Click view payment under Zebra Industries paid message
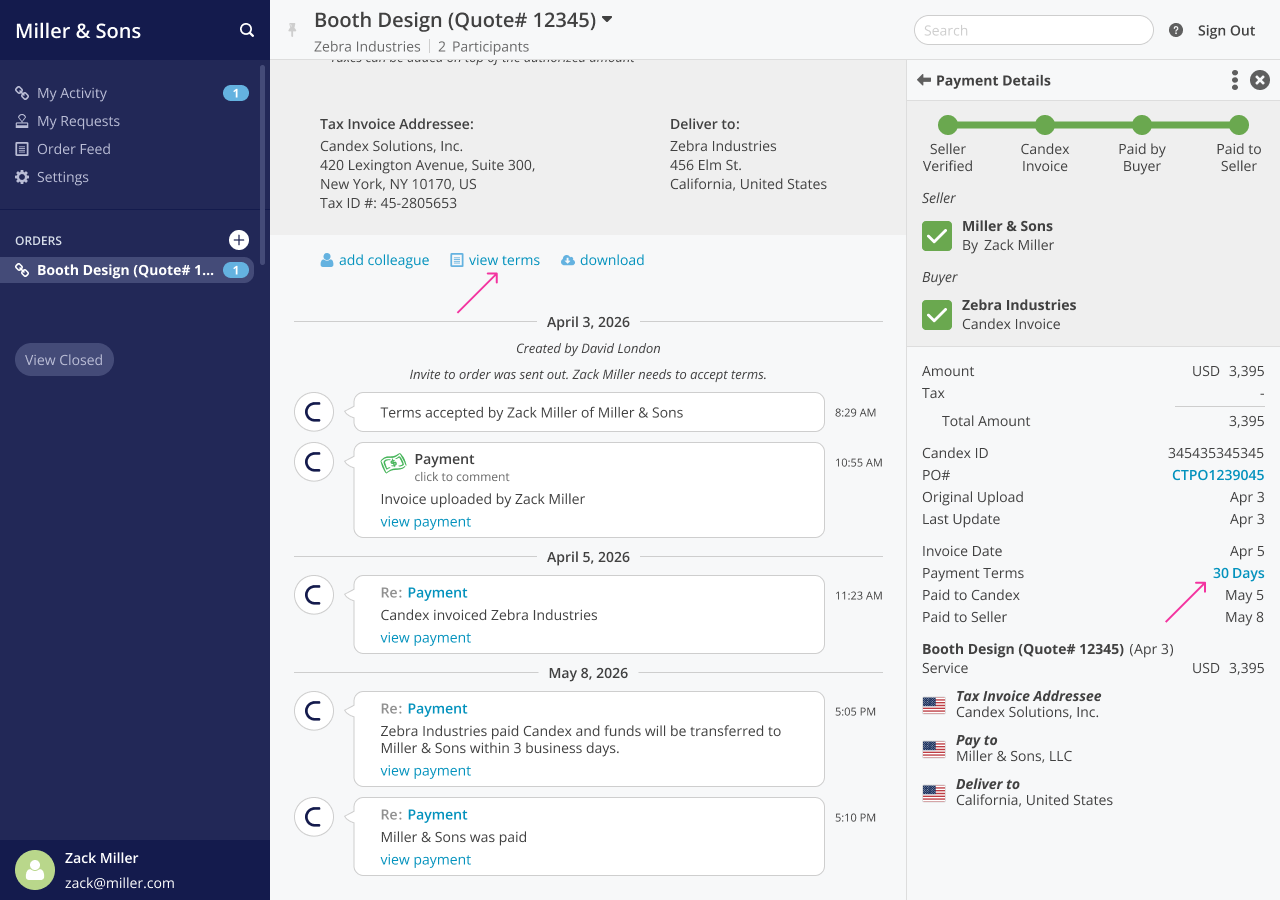1280x900 pixels. point(426,771)
